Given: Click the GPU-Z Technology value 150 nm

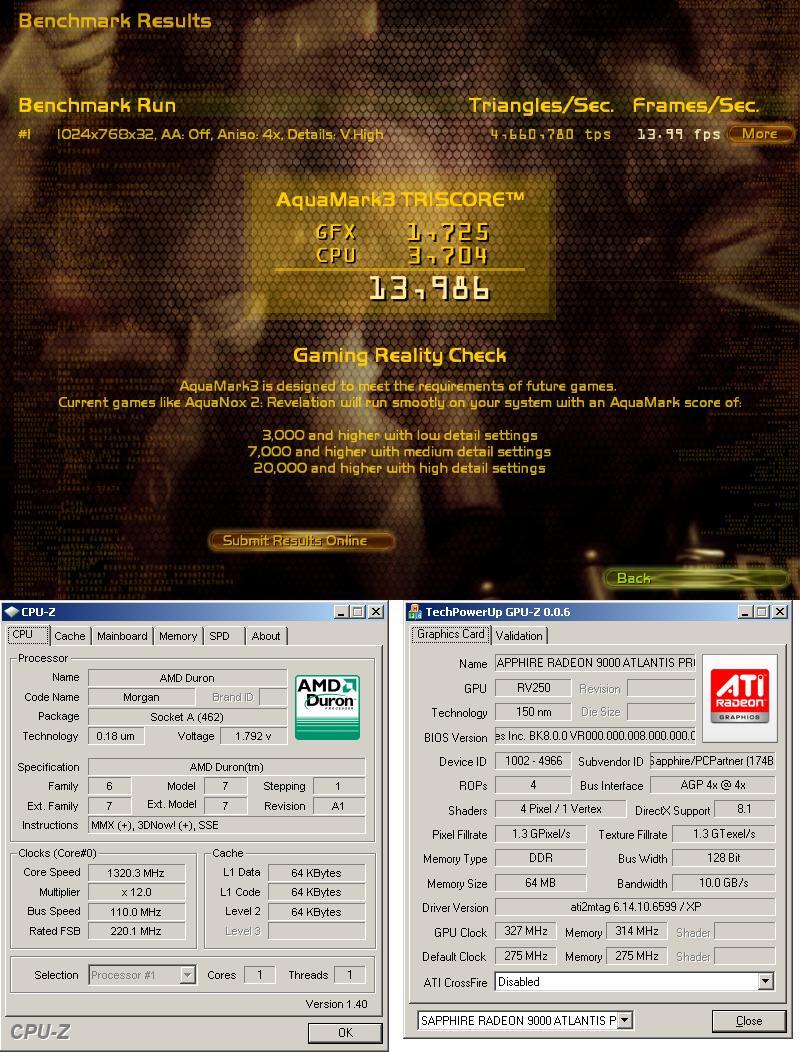Looking at the screenshot, I should [x=534, y=712].
